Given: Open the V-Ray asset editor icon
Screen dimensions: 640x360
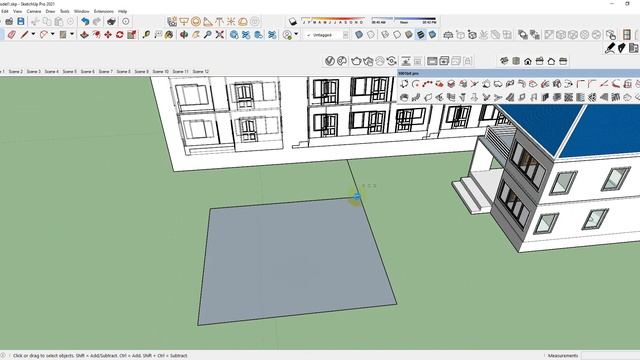Looking at the screenshot, I should (x=330, y=61).
